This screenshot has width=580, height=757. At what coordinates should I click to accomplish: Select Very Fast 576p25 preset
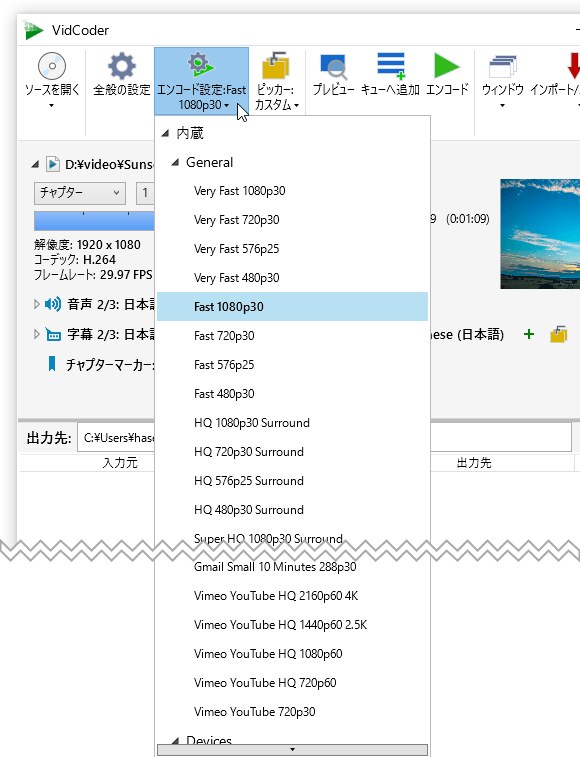tap(292, 249)
